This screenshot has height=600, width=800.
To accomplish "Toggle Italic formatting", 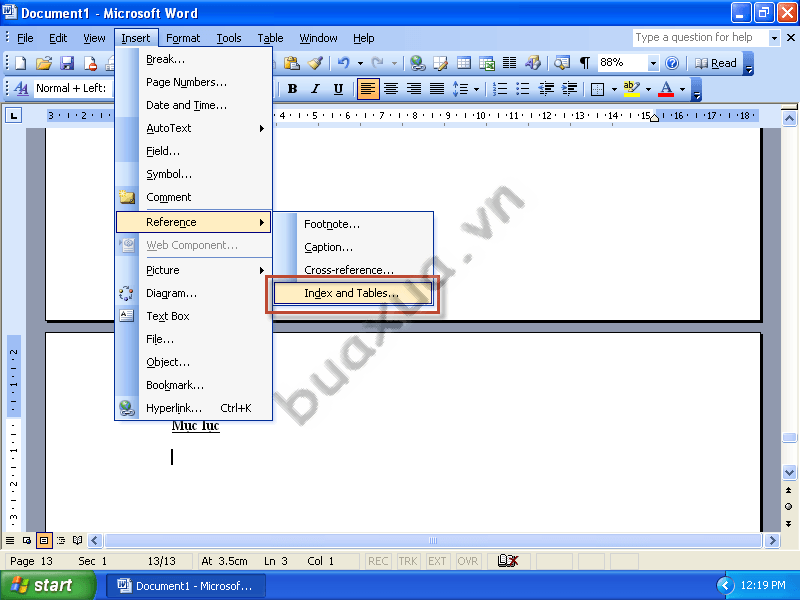I will [x=315, y=89].
